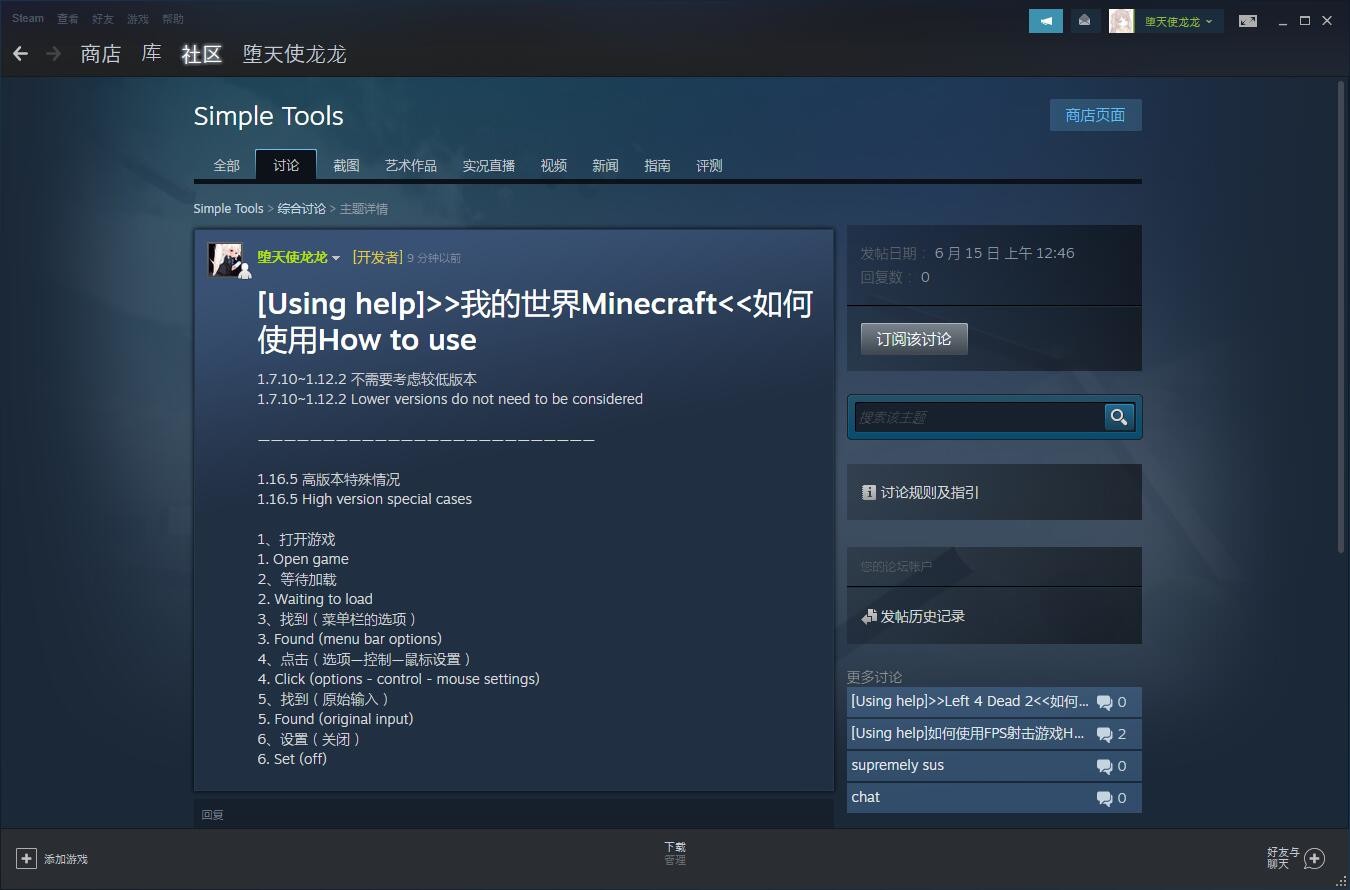
Task: Click 综合讨论 breadcrumb link
Action: [x=302, y=209]
